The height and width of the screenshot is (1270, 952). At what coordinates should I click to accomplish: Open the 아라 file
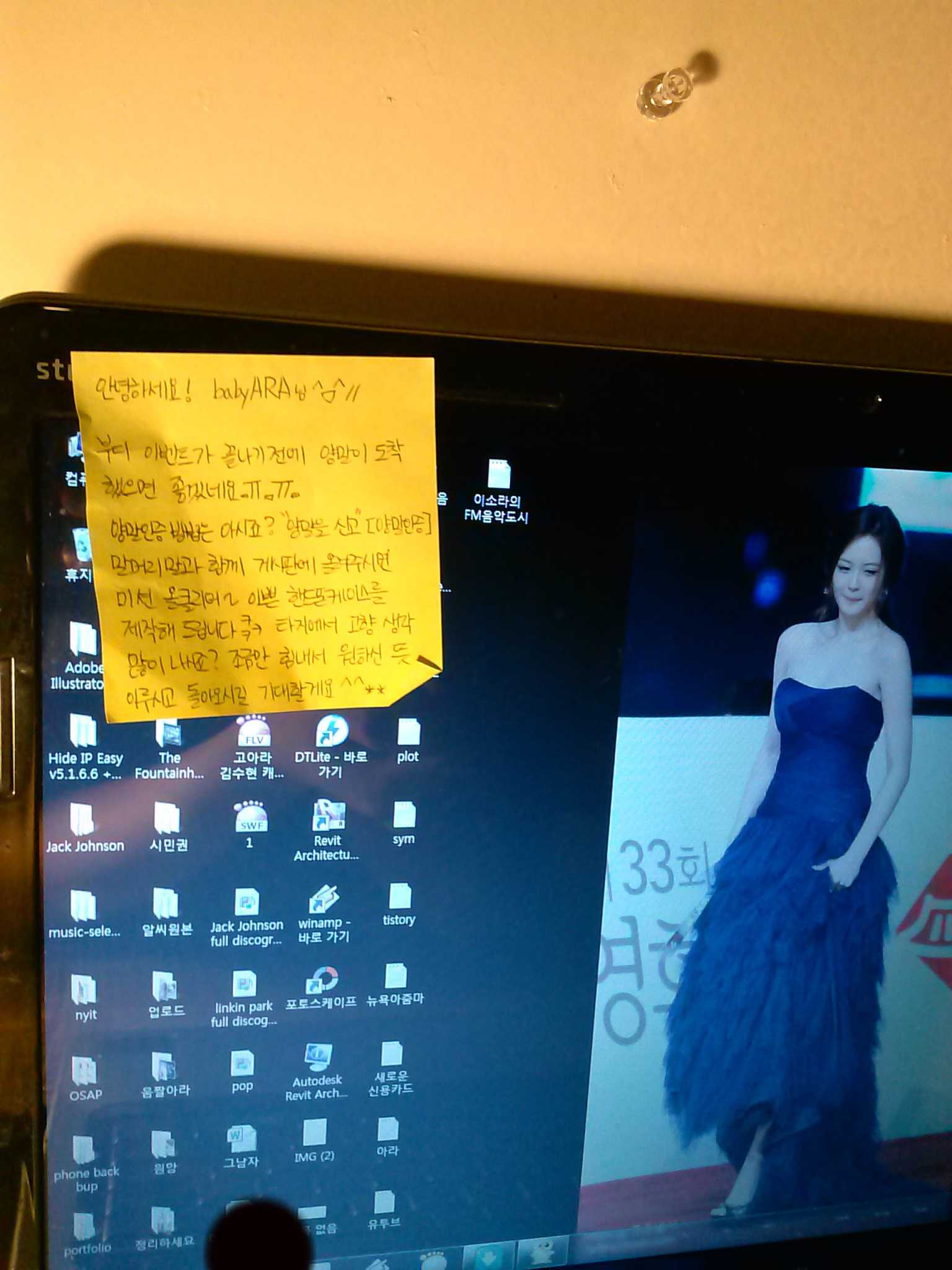click(x=388, y=1137)
